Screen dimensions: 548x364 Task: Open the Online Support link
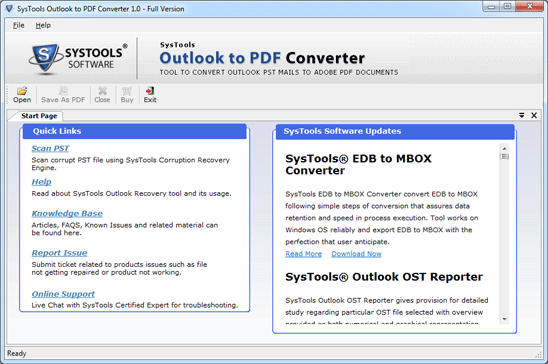63,294
